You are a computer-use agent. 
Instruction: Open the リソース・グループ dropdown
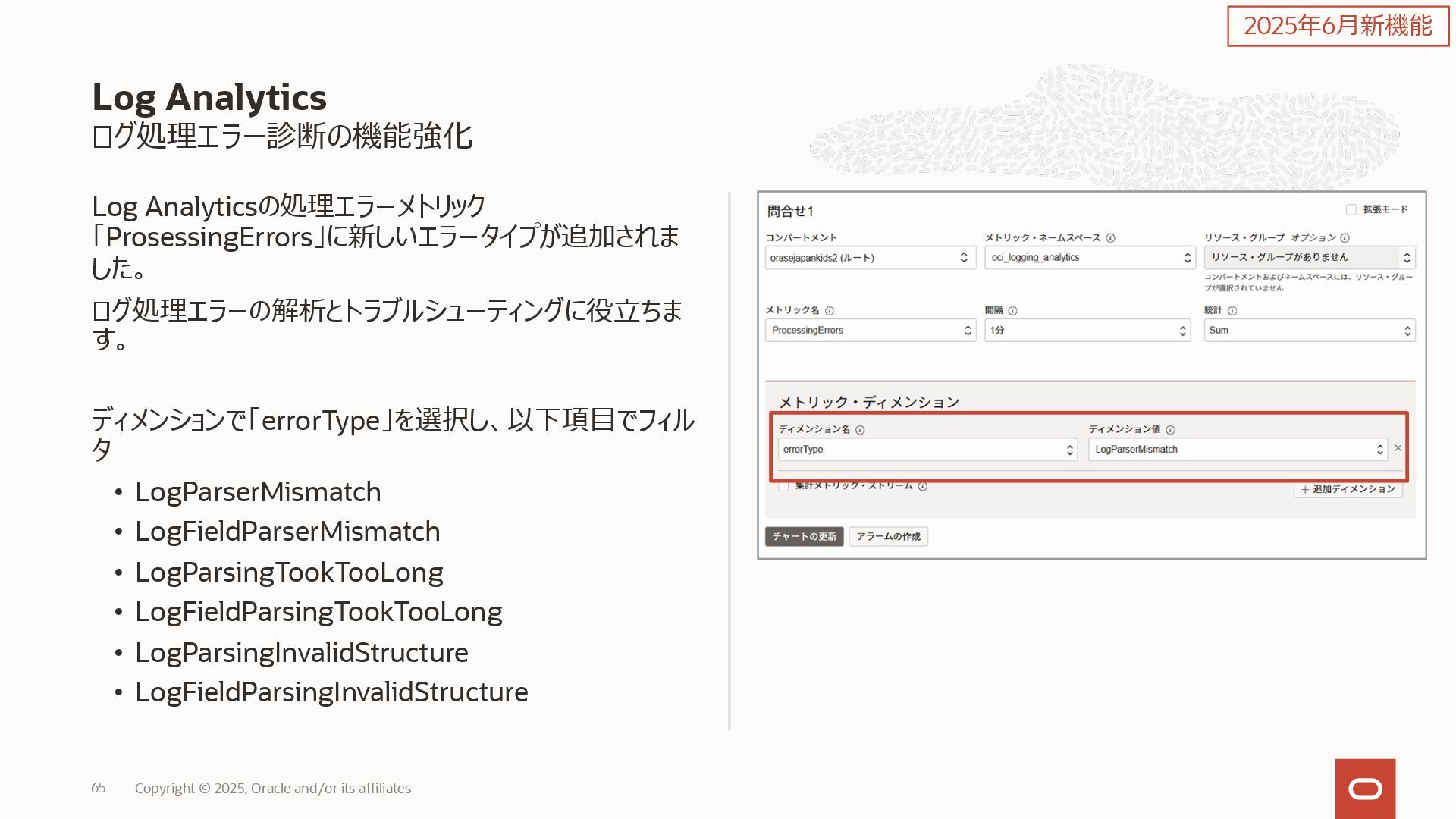(x=1310, y=258)
